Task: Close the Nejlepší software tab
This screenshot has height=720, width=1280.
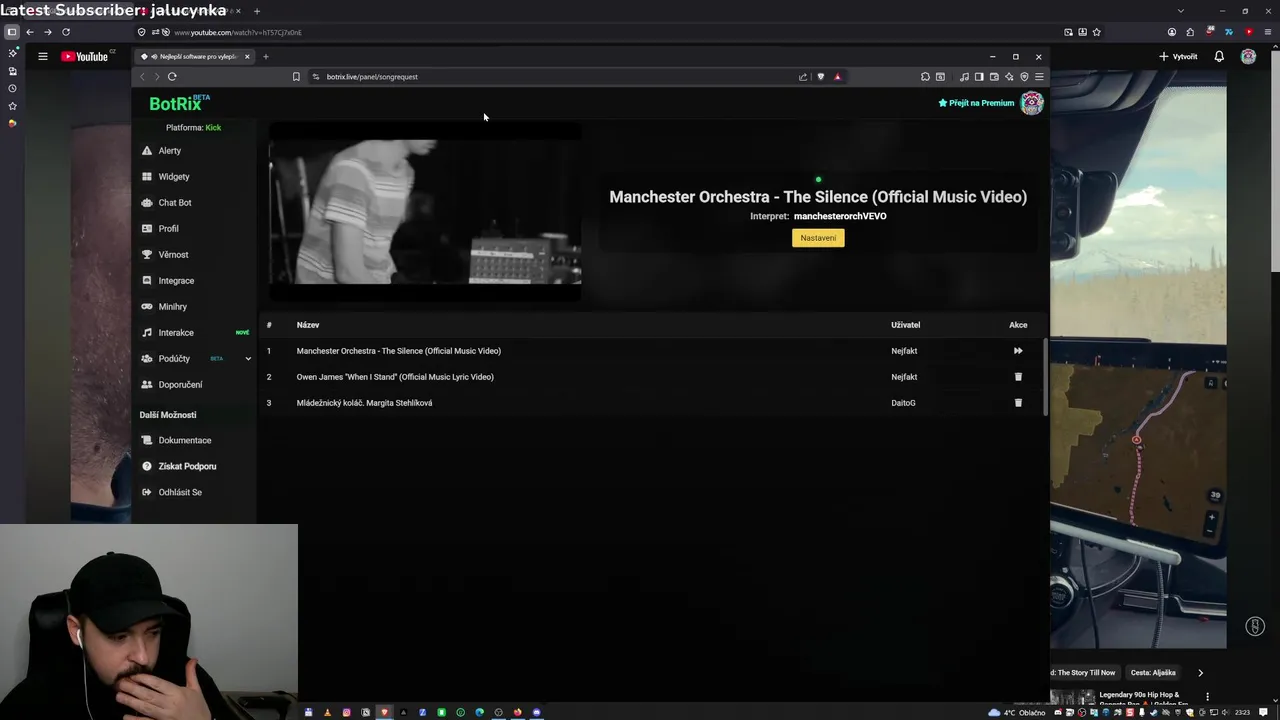Action: 247,57
